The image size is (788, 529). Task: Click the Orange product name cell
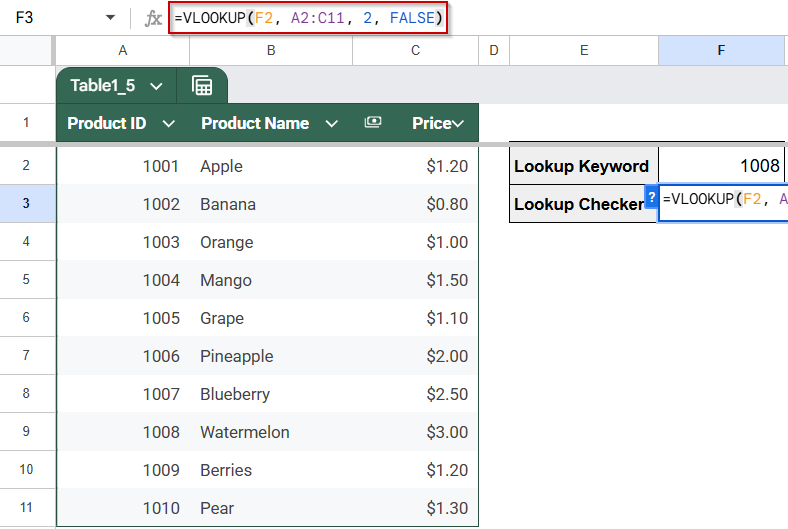(271, 242)
